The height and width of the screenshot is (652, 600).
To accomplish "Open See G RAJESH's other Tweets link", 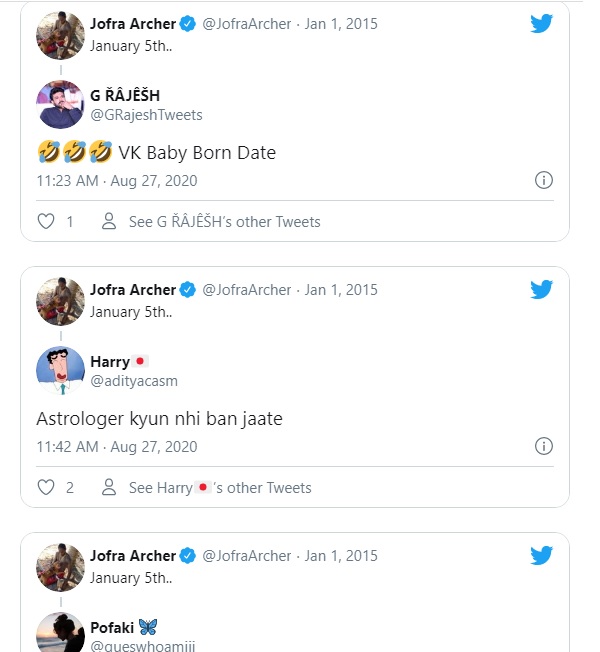I will pyautogui.click(x=225, y=222).
